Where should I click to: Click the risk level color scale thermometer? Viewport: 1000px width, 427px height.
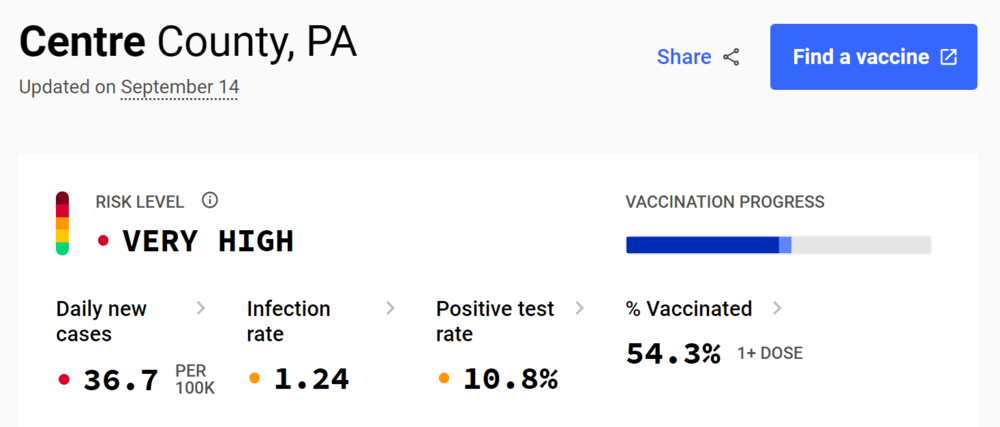[x=62, y=223]
